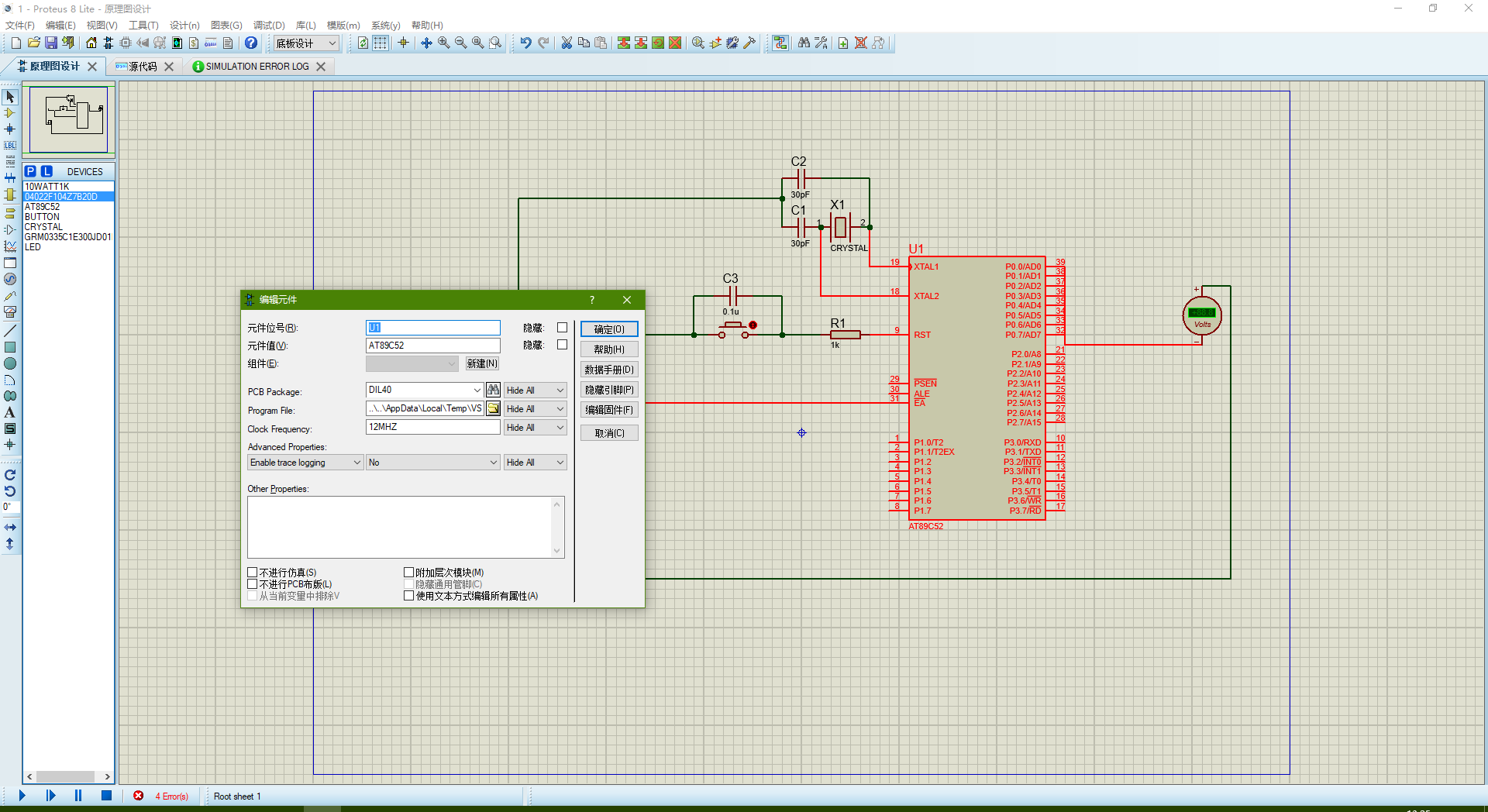Open the 编辑(E) Edit menu
This screenshot has height=812, width=1488.
60,26
